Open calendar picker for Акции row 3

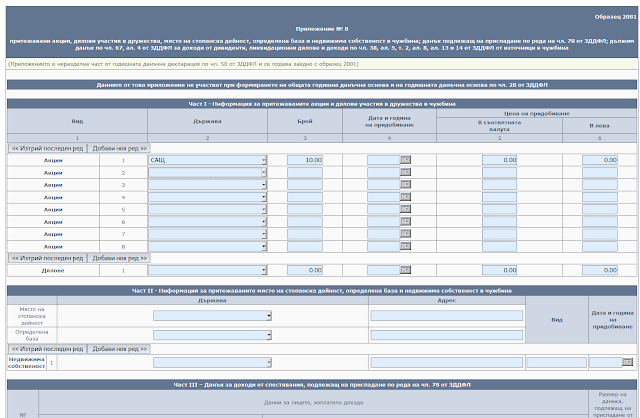click(x=405, y=185)
